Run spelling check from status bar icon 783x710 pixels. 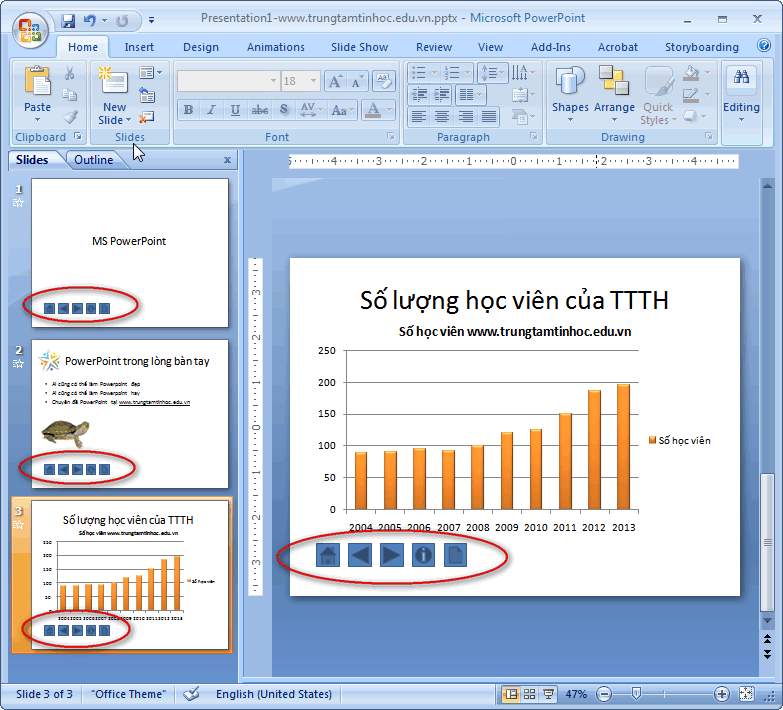pyautogui.click(x=191, y=694)
